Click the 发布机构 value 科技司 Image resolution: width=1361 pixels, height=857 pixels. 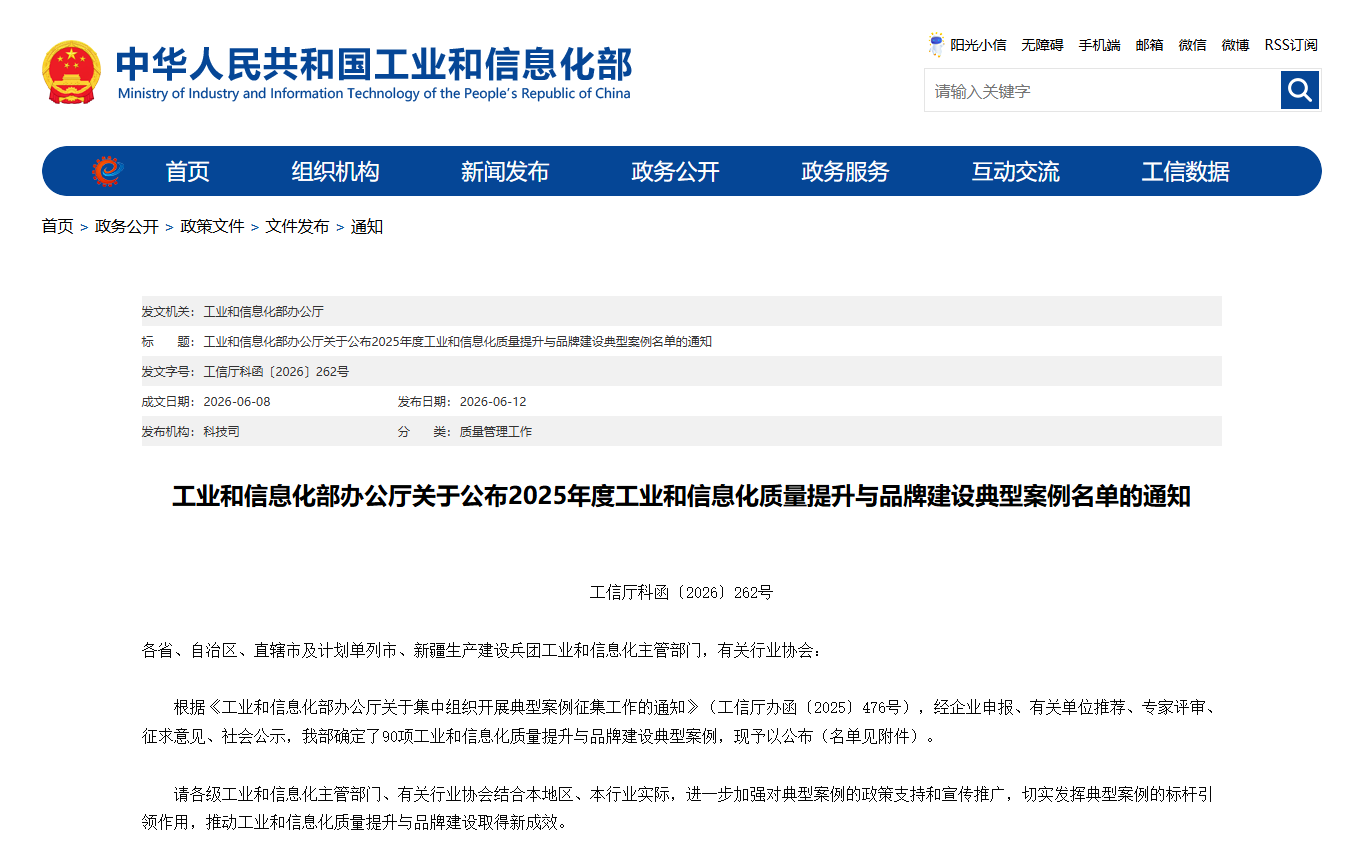click(x=221, y=432)
